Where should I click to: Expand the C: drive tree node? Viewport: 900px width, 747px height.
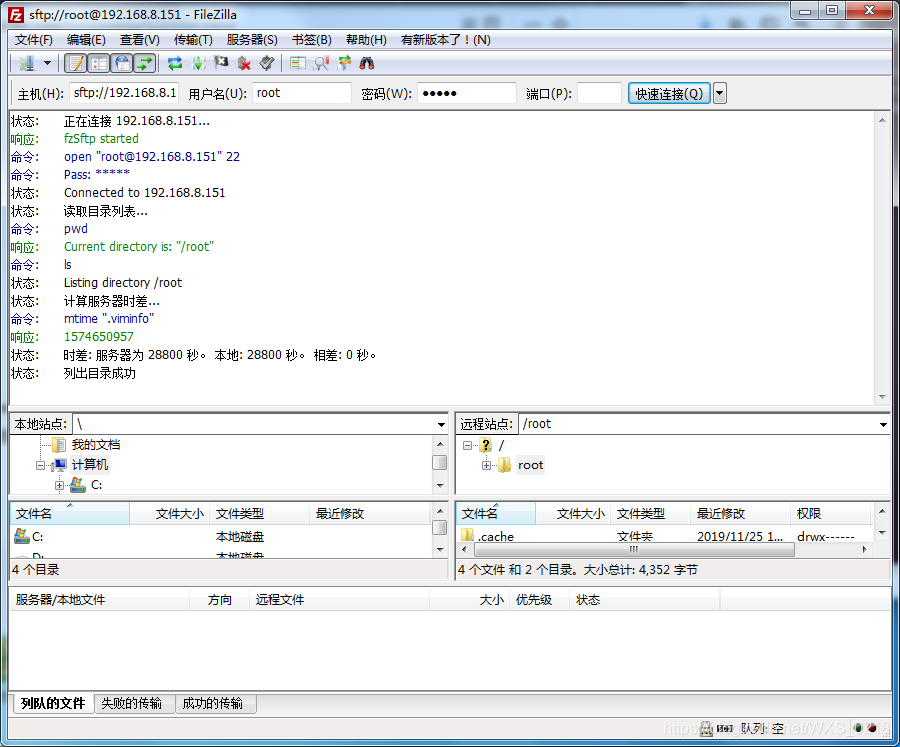59,486
